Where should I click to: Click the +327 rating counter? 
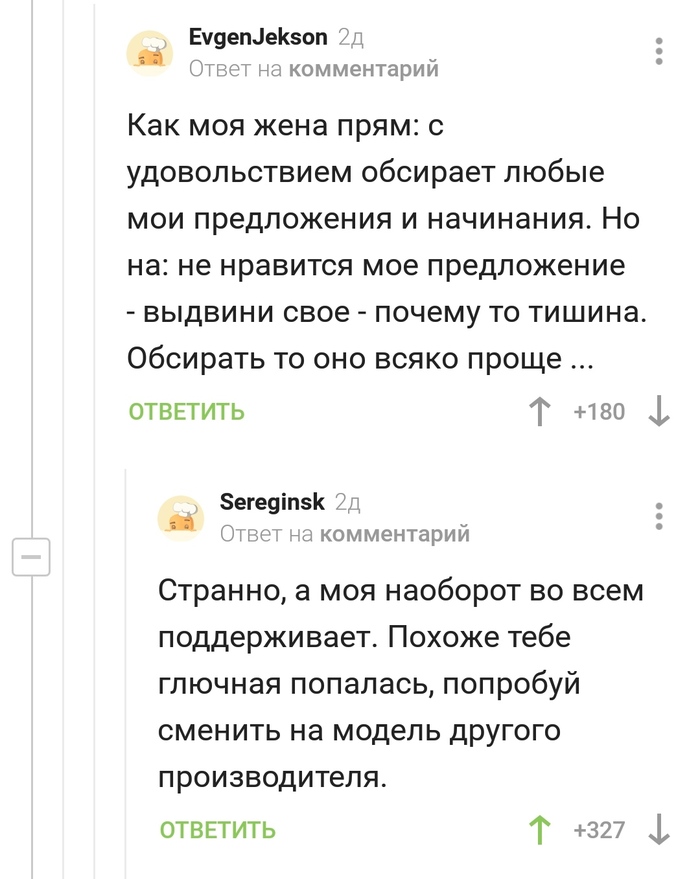pos(598,830)
